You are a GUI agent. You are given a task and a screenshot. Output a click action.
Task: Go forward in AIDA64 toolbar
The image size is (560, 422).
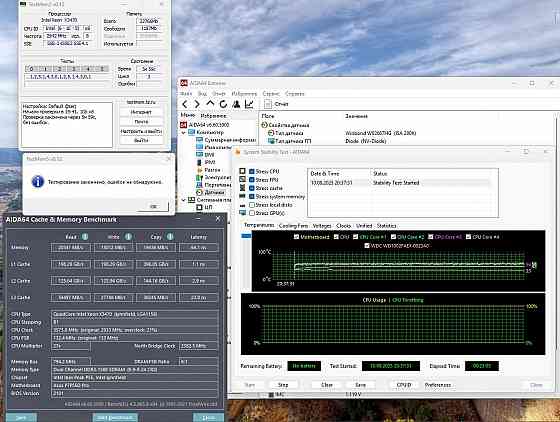pyautogui.click(x=197, y=104)
